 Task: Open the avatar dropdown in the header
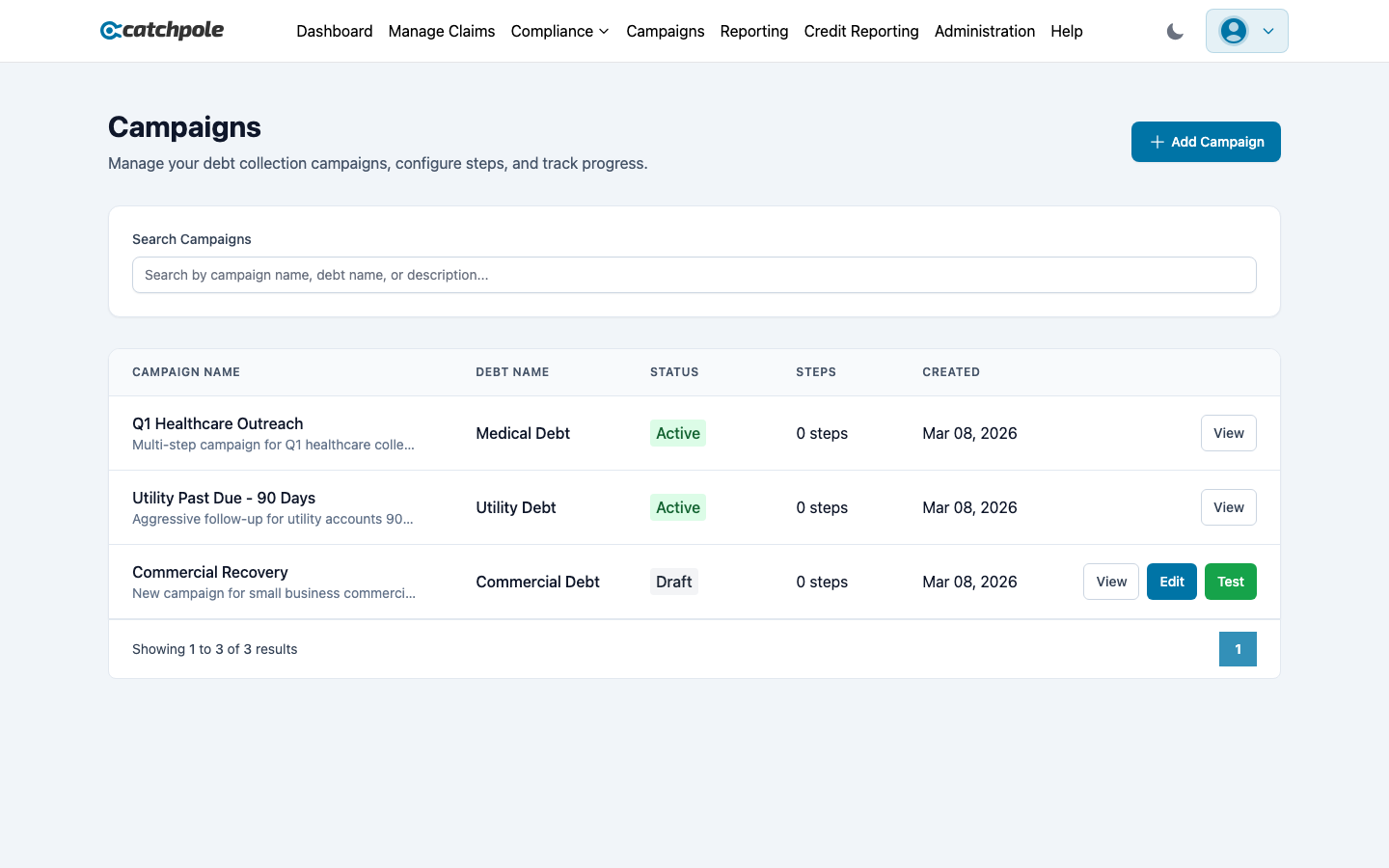click(x=1246, y=31)
